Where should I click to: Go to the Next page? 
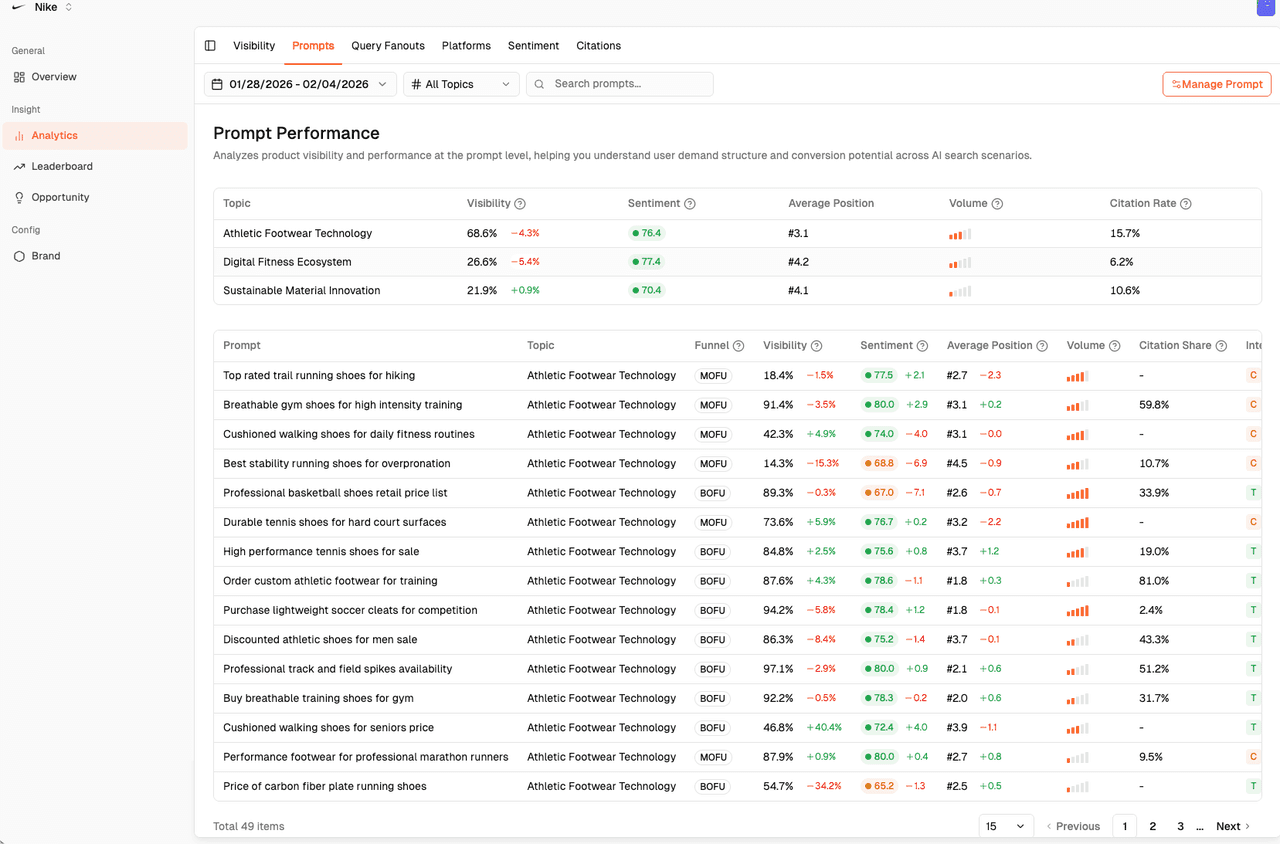1233,827
